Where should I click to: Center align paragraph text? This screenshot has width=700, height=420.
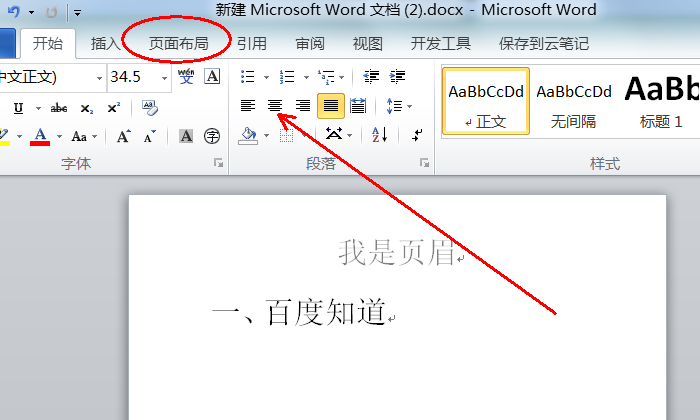[275, 106]
